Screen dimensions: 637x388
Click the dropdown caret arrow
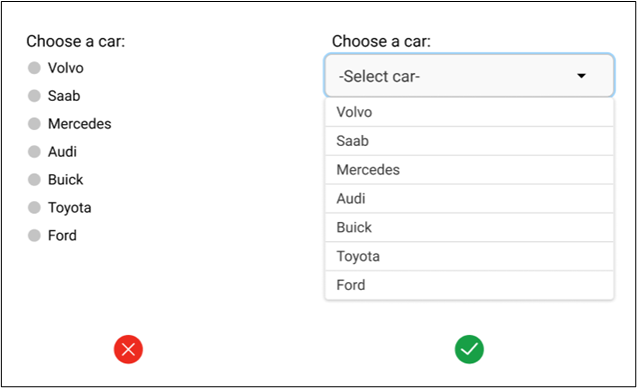tap(581, 76)
